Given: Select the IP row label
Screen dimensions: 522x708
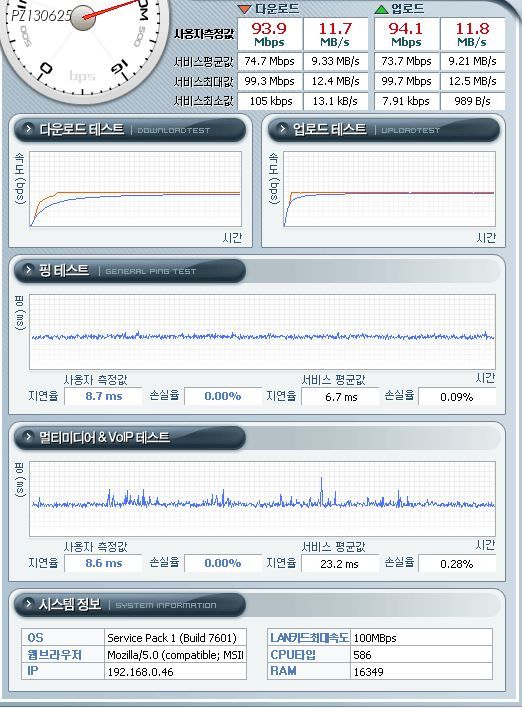Looking at the screenshot, I should coord(33,671).
